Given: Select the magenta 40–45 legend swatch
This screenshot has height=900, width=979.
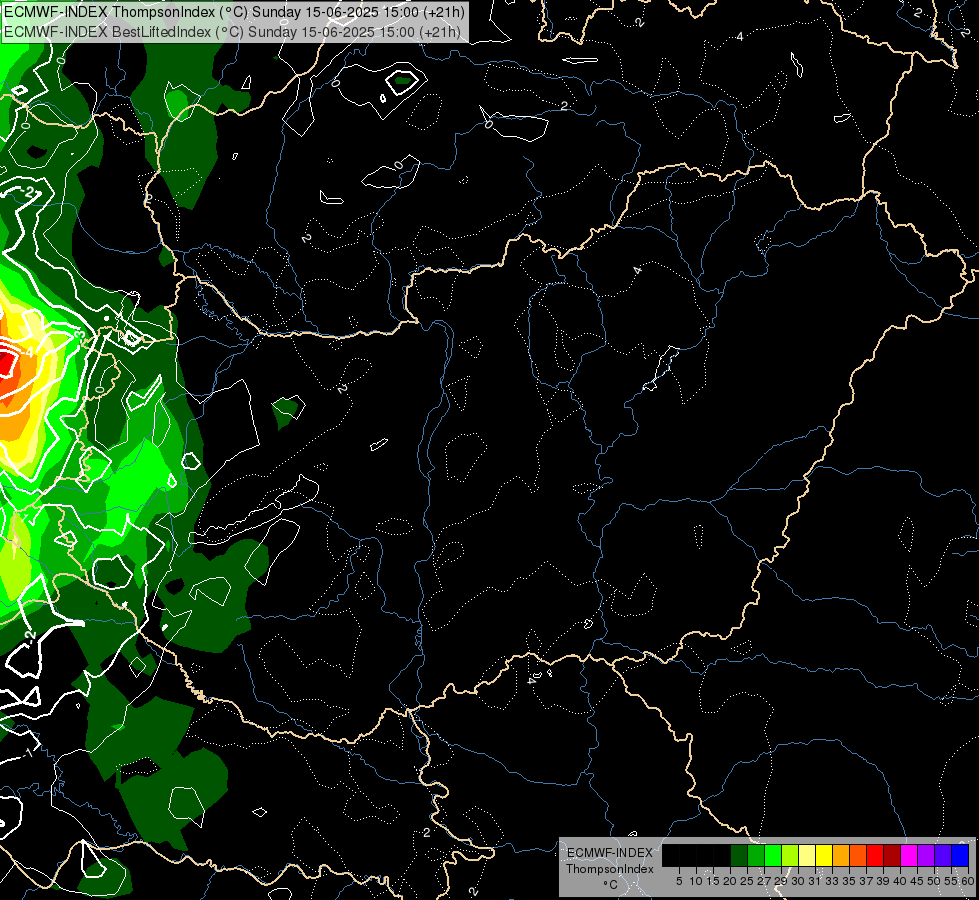Looking at the screenshot, I should click(x=909, y=855).
